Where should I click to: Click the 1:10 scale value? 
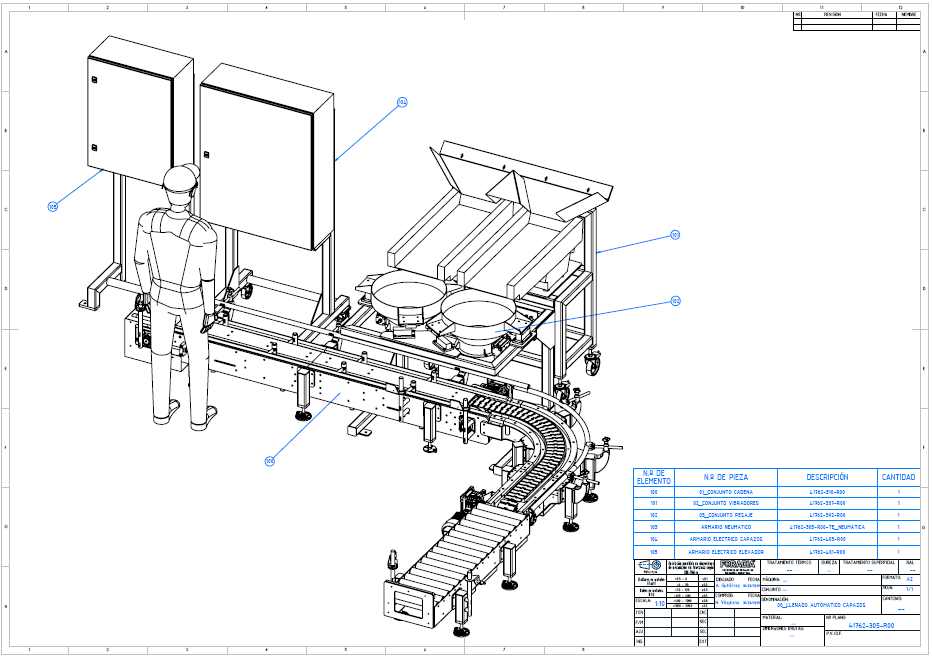[x=659, y=603]
